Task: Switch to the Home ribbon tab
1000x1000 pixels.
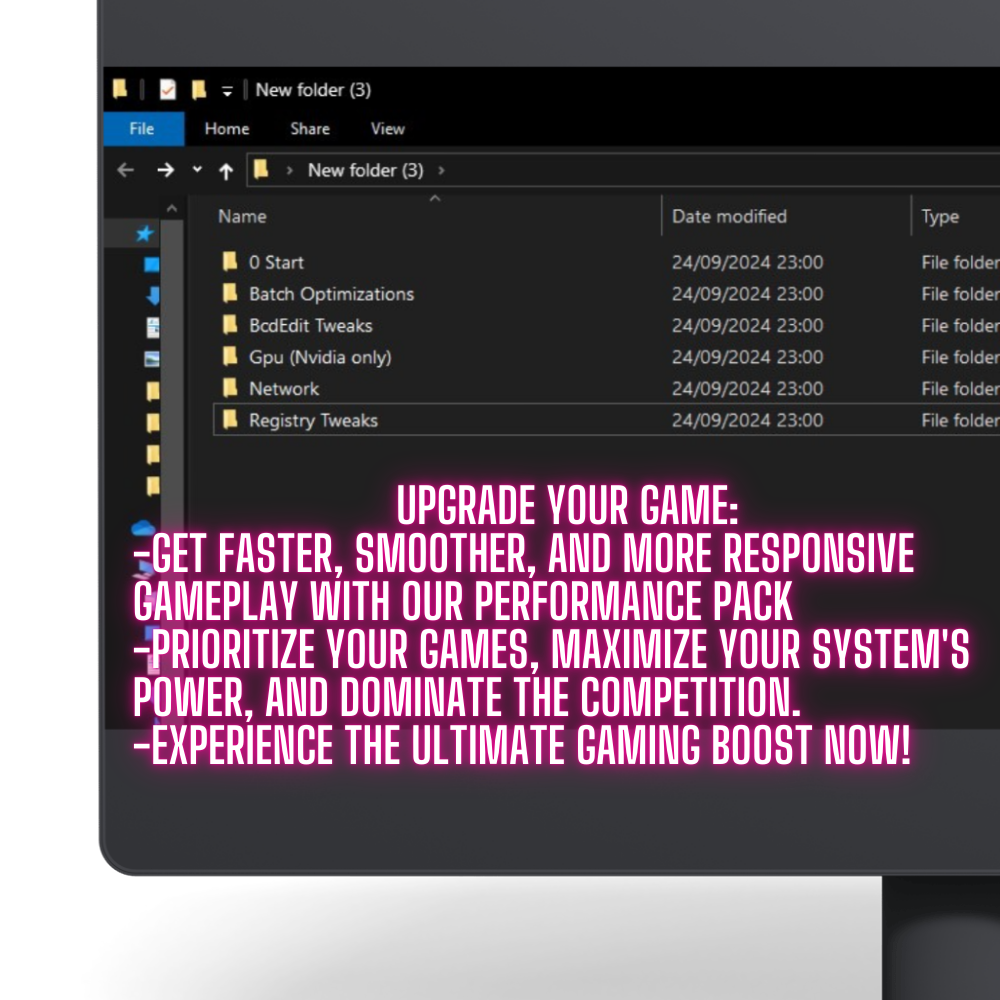Action: point(227,129)
